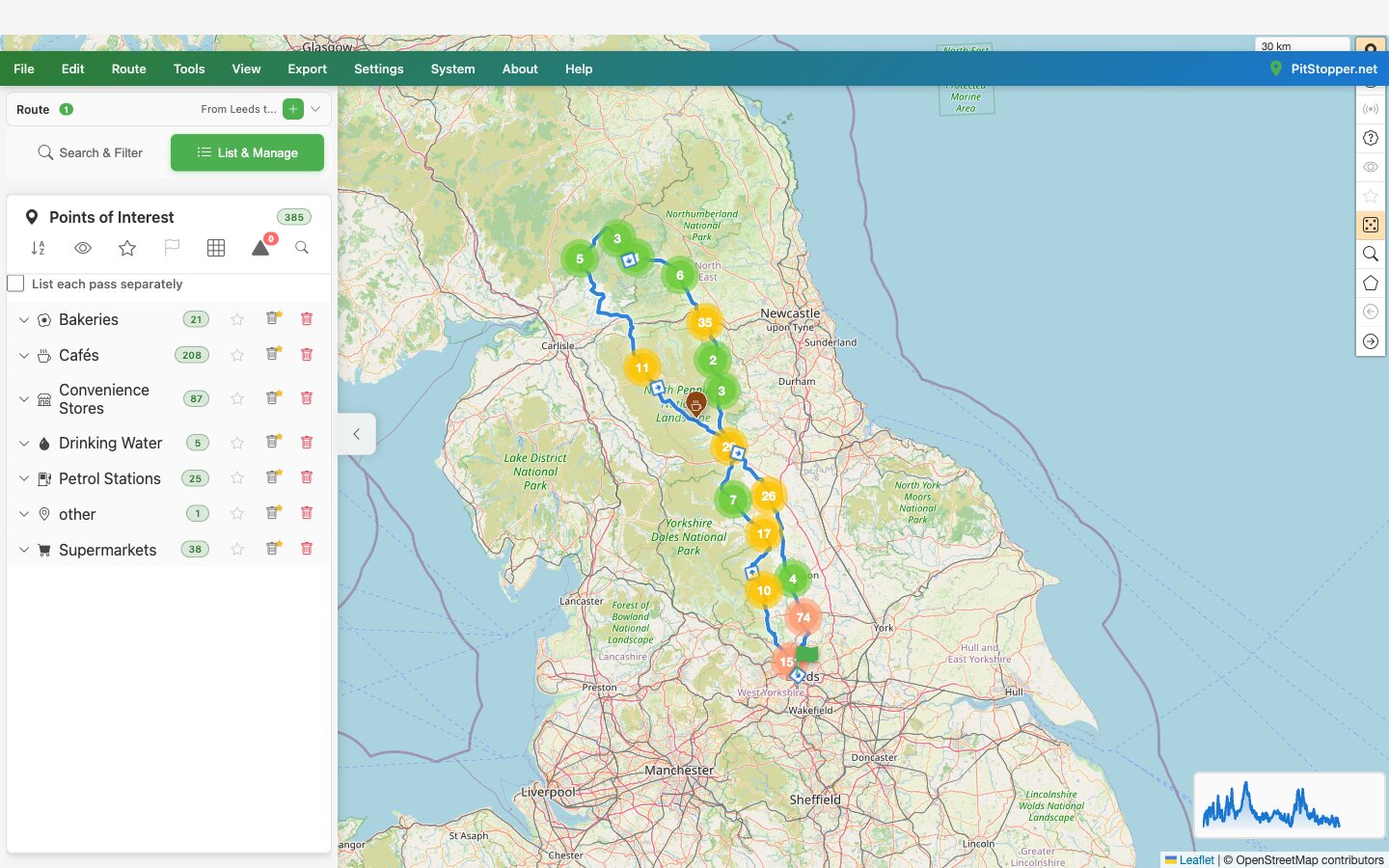1389x868 pixels.
Task: Click the warning triangle with red badge
Action: (261, 246)
